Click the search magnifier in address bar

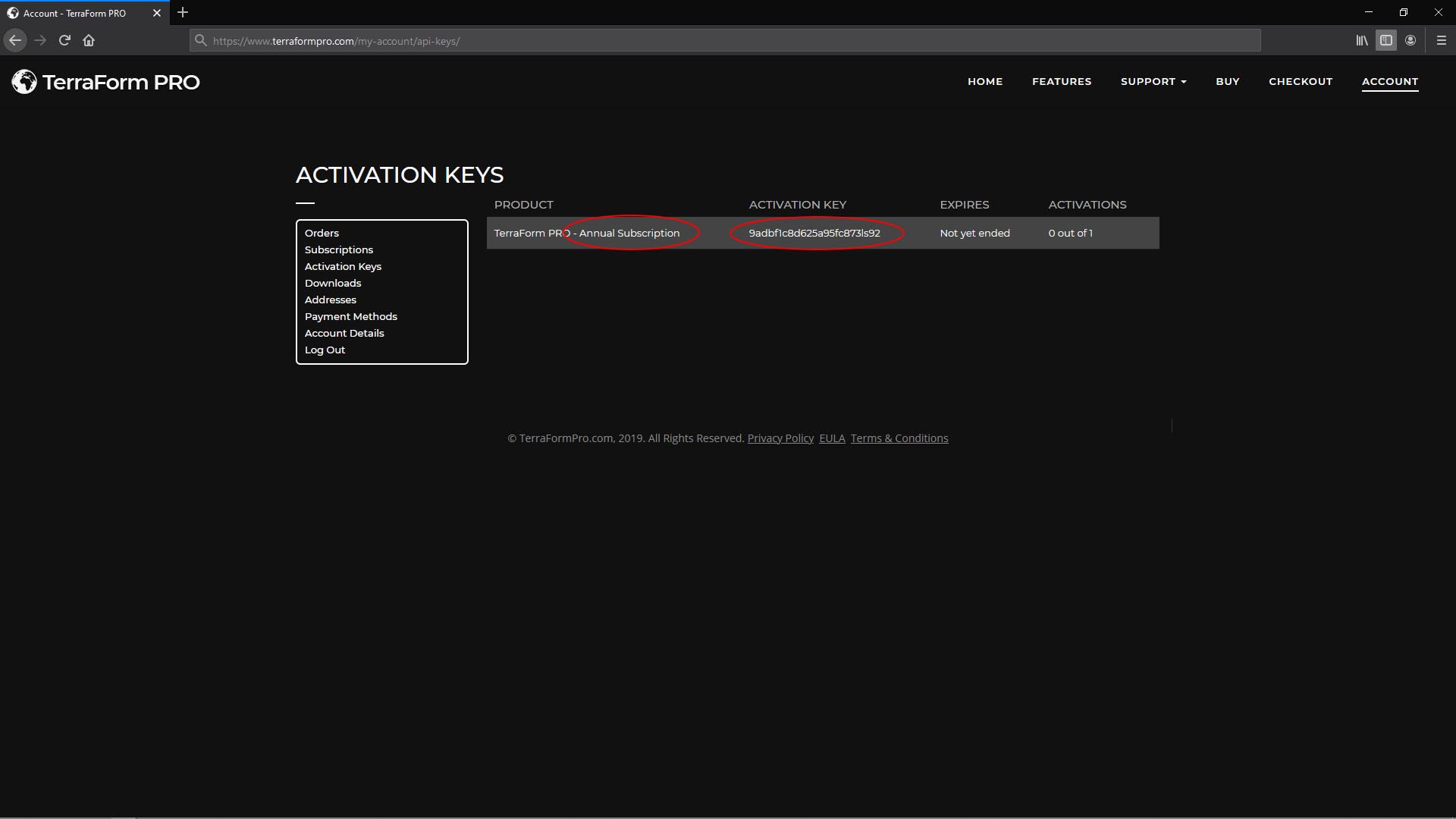coord(200,40)
